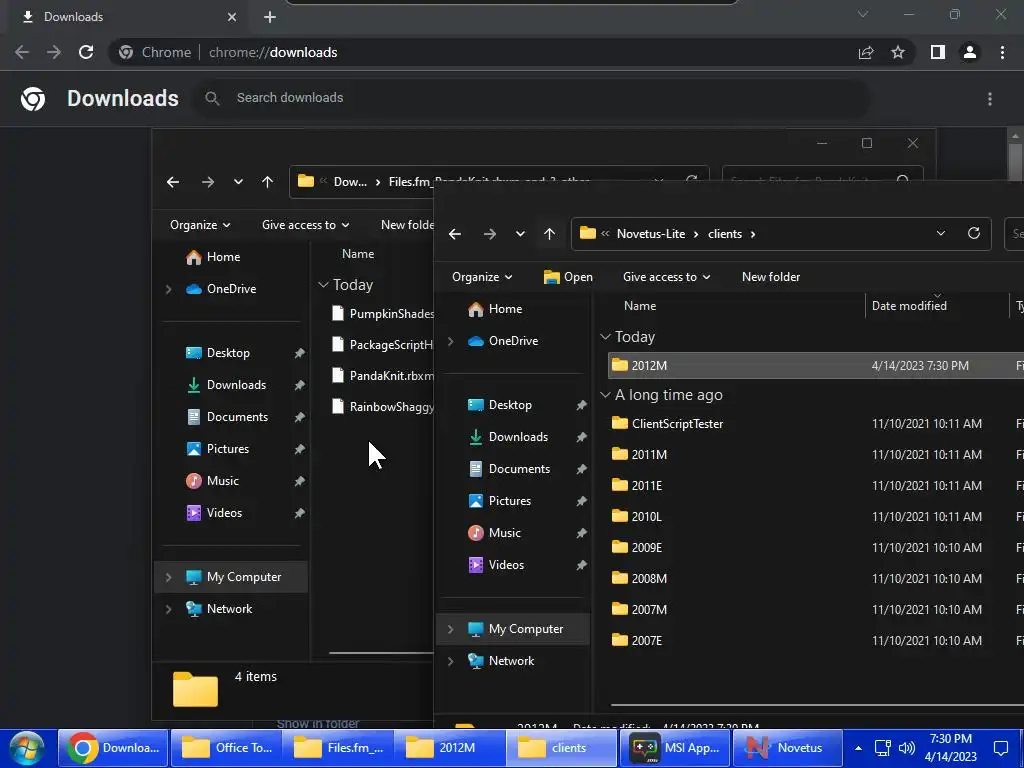Show hidden system tray icons
Image resolution: width=1024 pixels, height=768 pixels.
coord(858,748)
